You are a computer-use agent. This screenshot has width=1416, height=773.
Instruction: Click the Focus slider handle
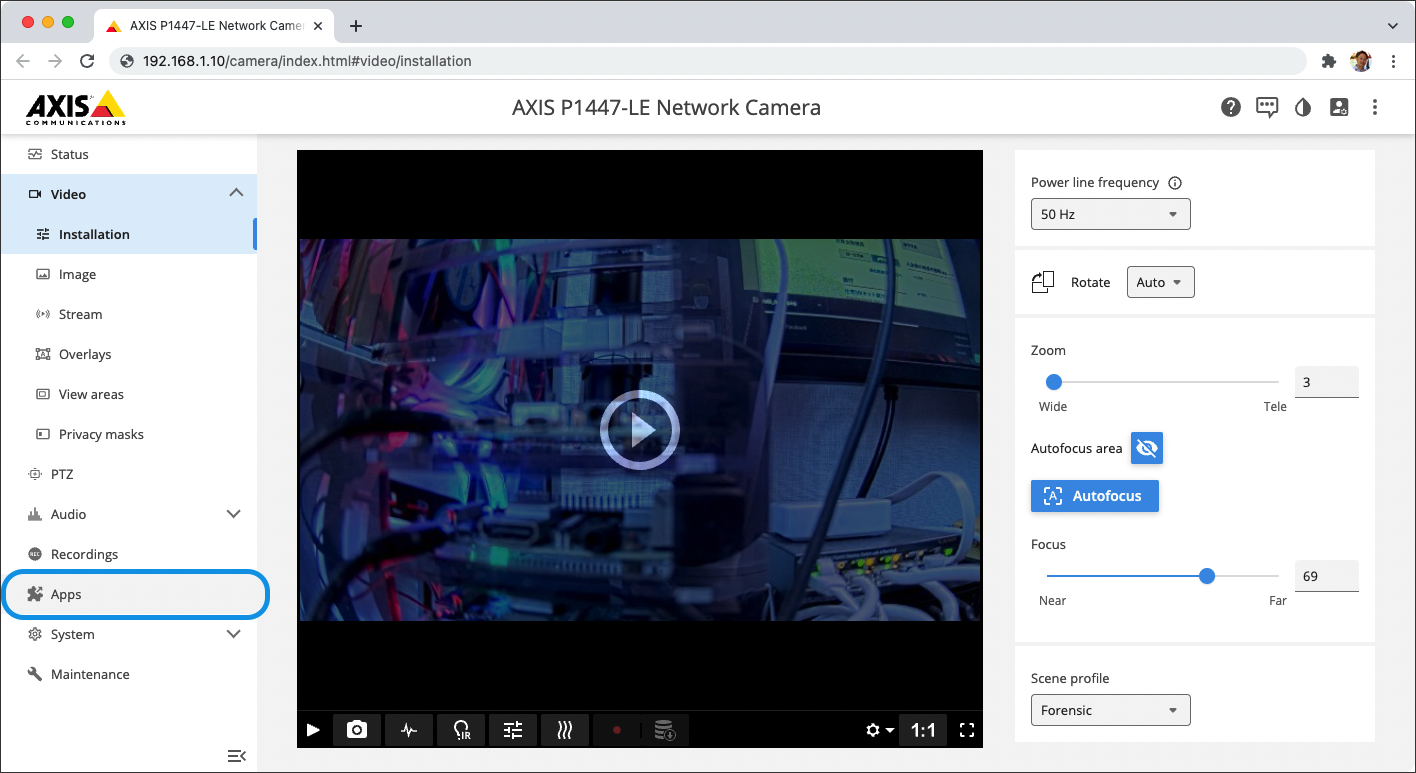tap(1207, 576)
